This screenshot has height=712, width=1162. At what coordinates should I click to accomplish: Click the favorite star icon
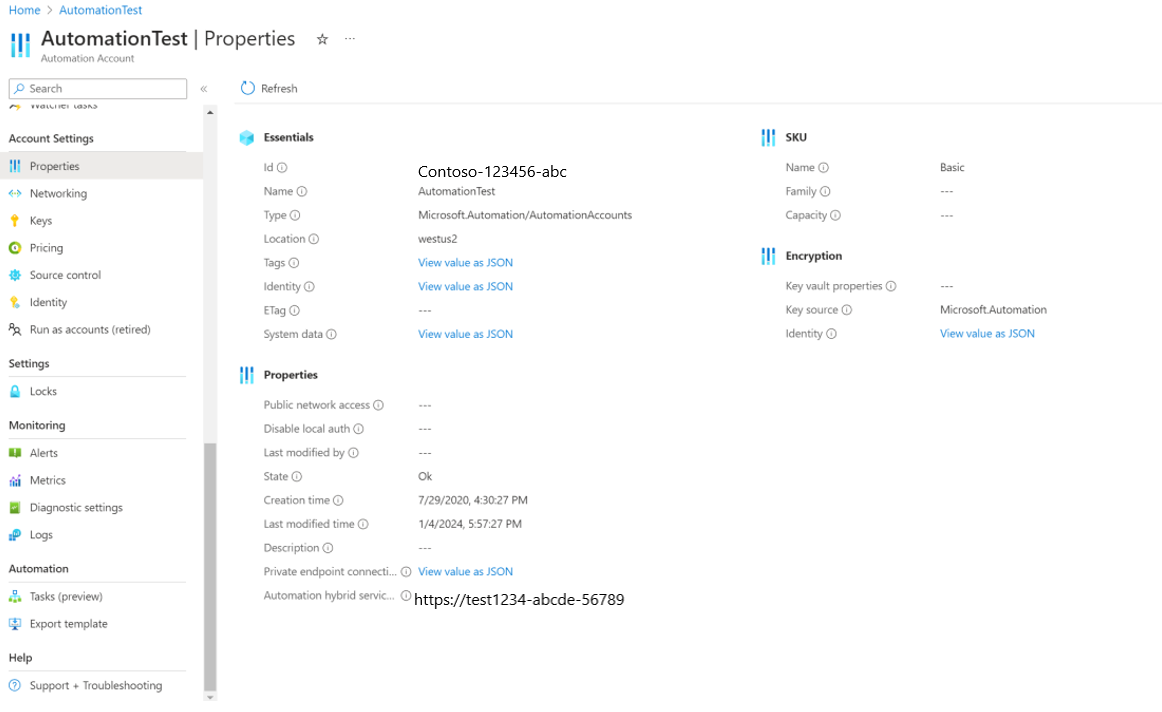click(322, 39)
